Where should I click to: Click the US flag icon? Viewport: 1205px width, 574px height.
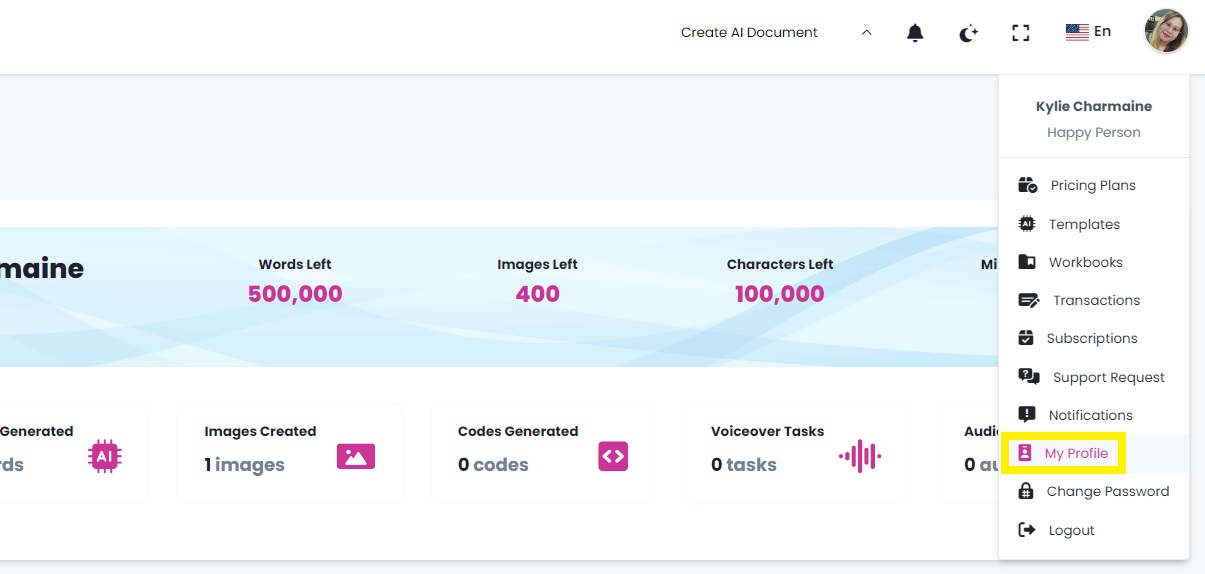pos(1077,32)
